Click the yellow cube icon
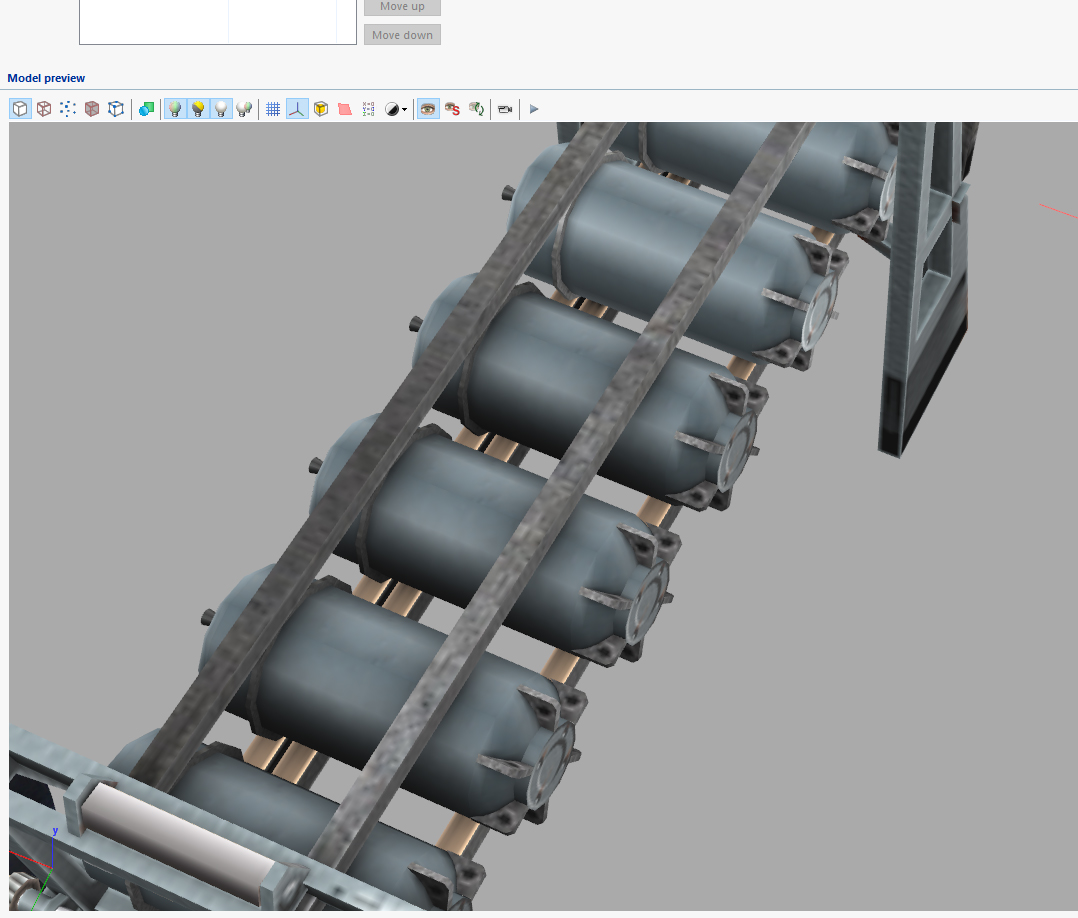The width and height of the screenshot is (1078, 918). (321, 109)
